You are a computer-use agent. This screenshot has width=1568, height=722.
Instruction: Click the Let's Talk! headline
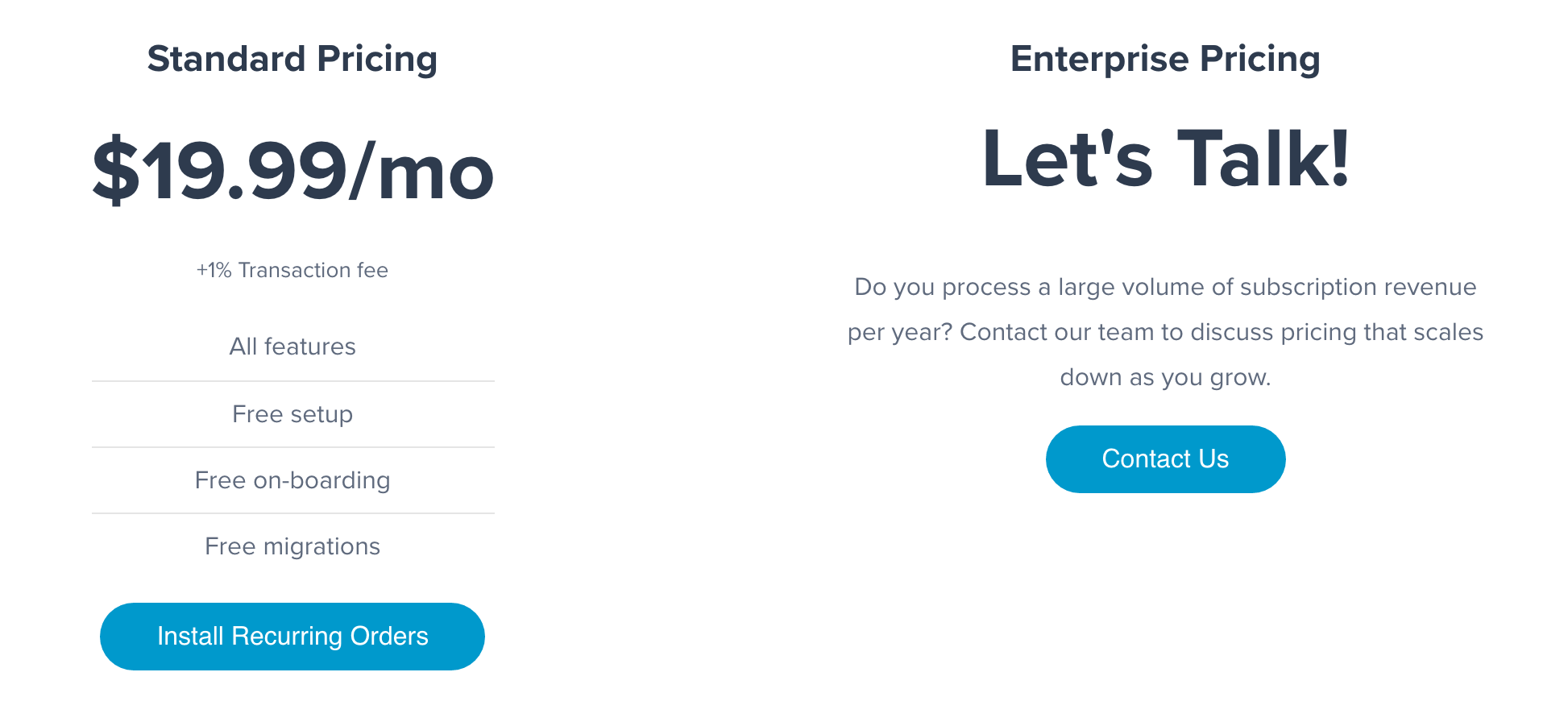point(1165,160)
